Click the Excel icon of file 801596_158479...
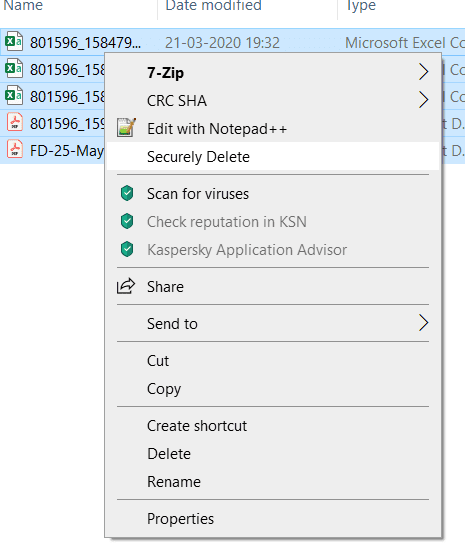465x556 pixels. [x=14, y=42]
